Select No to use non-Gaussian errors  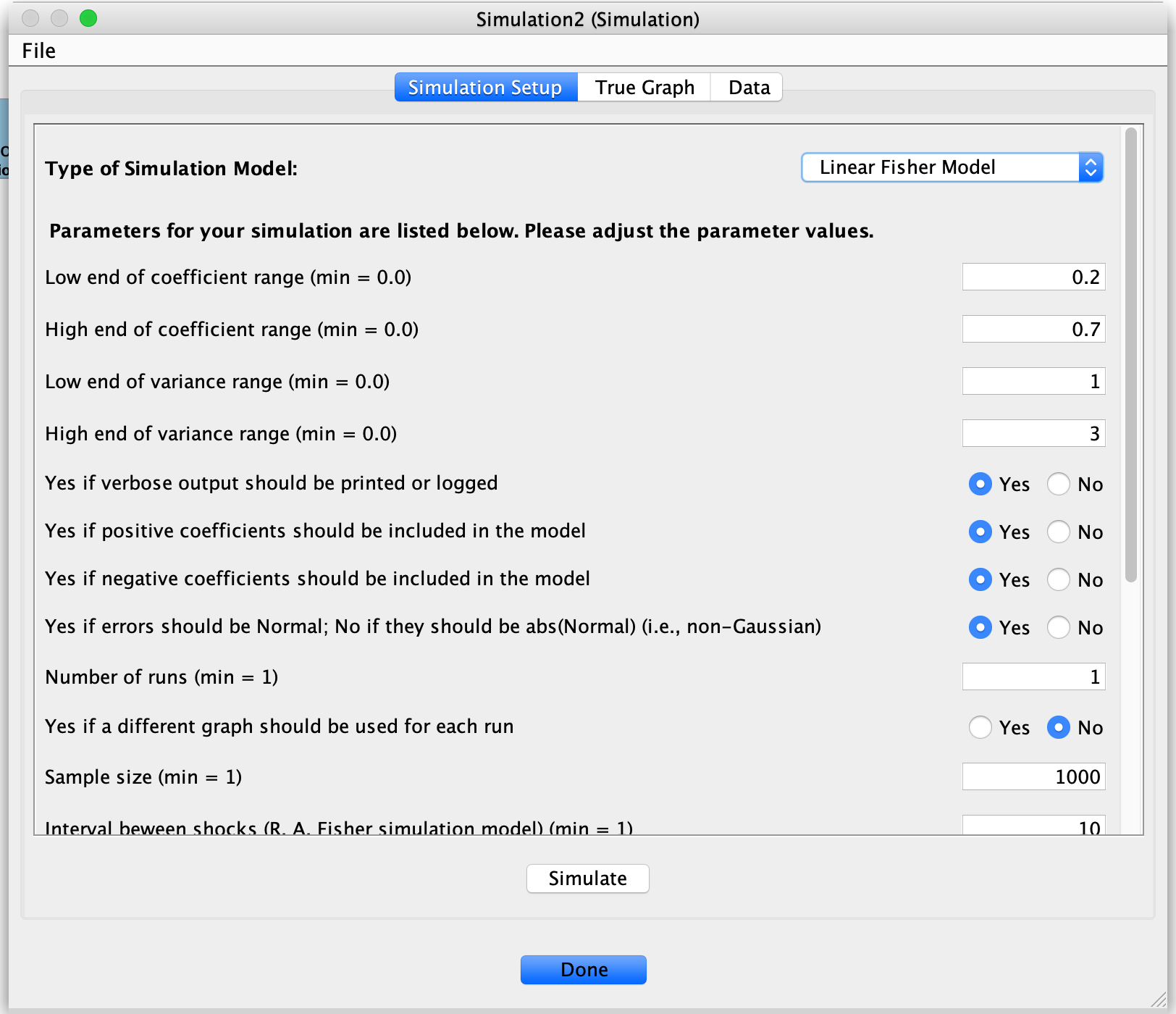click(1059, 627)
